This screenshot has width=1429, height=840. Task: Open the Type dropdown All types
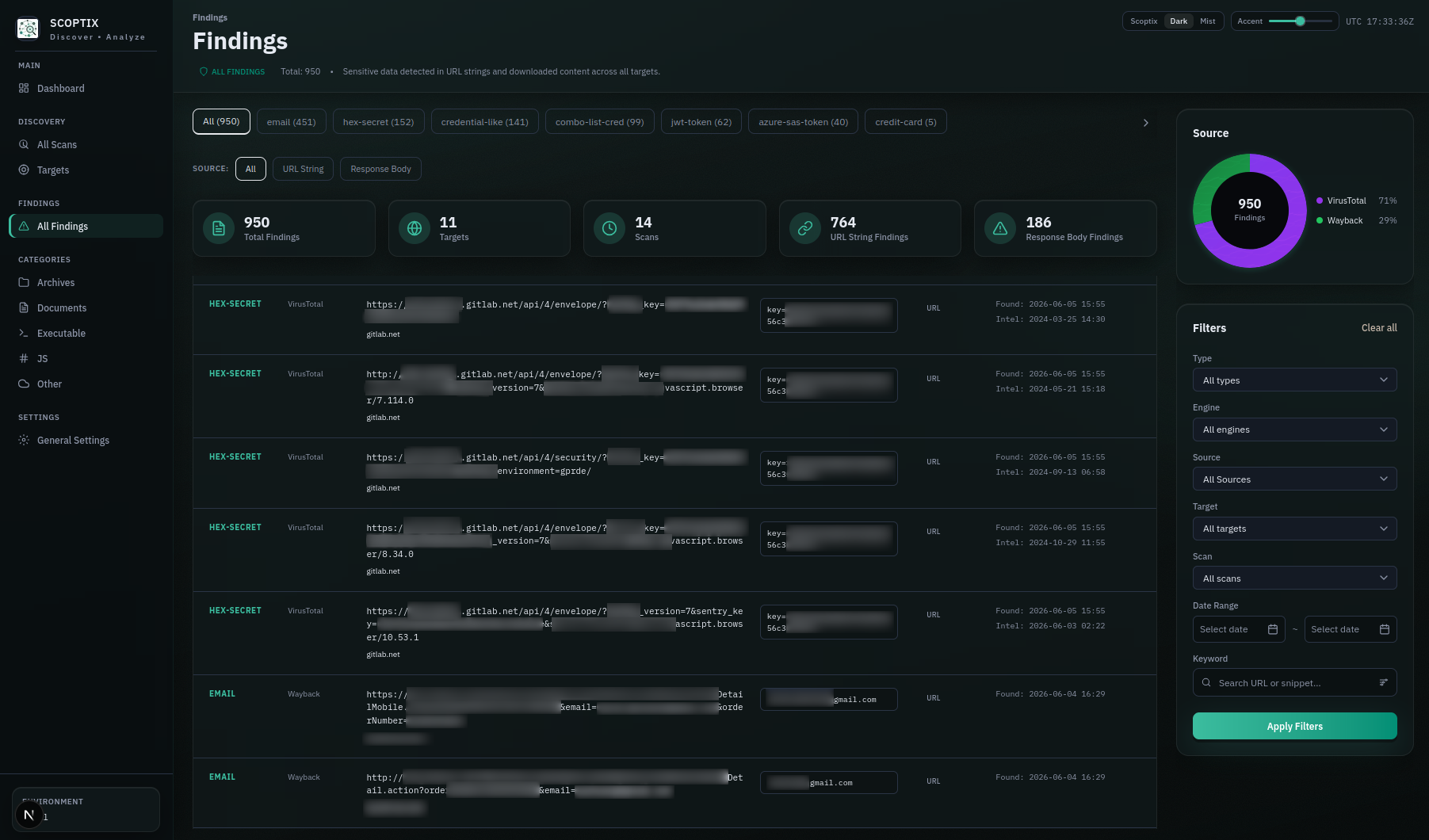point(1294,380)
